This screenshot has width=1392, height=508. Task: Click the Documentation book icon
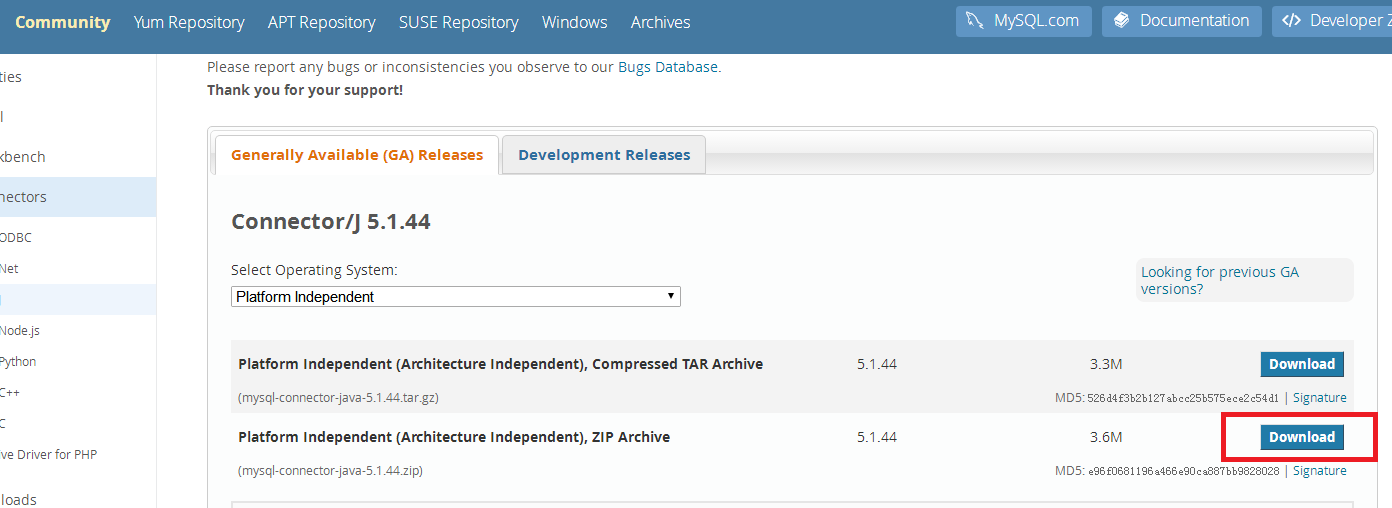[x=1121, y=21]
